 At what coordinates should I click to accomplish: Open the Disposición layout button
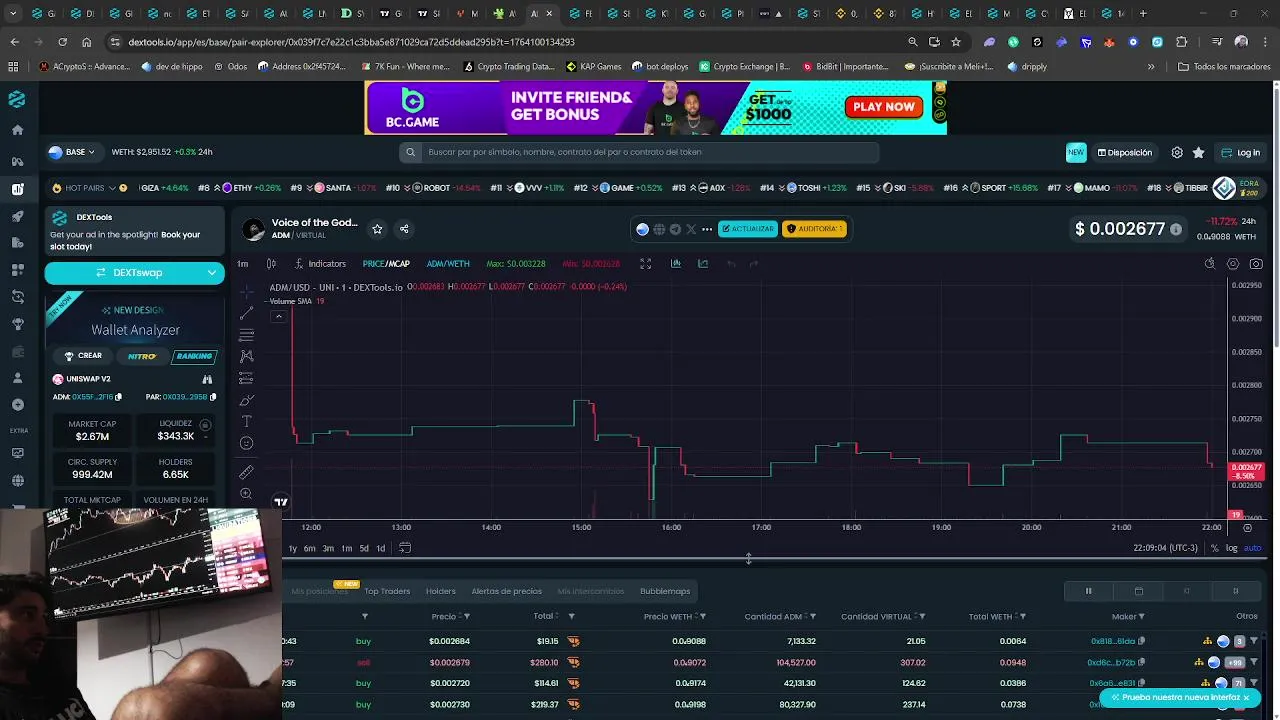click(x=1125, y=153)
